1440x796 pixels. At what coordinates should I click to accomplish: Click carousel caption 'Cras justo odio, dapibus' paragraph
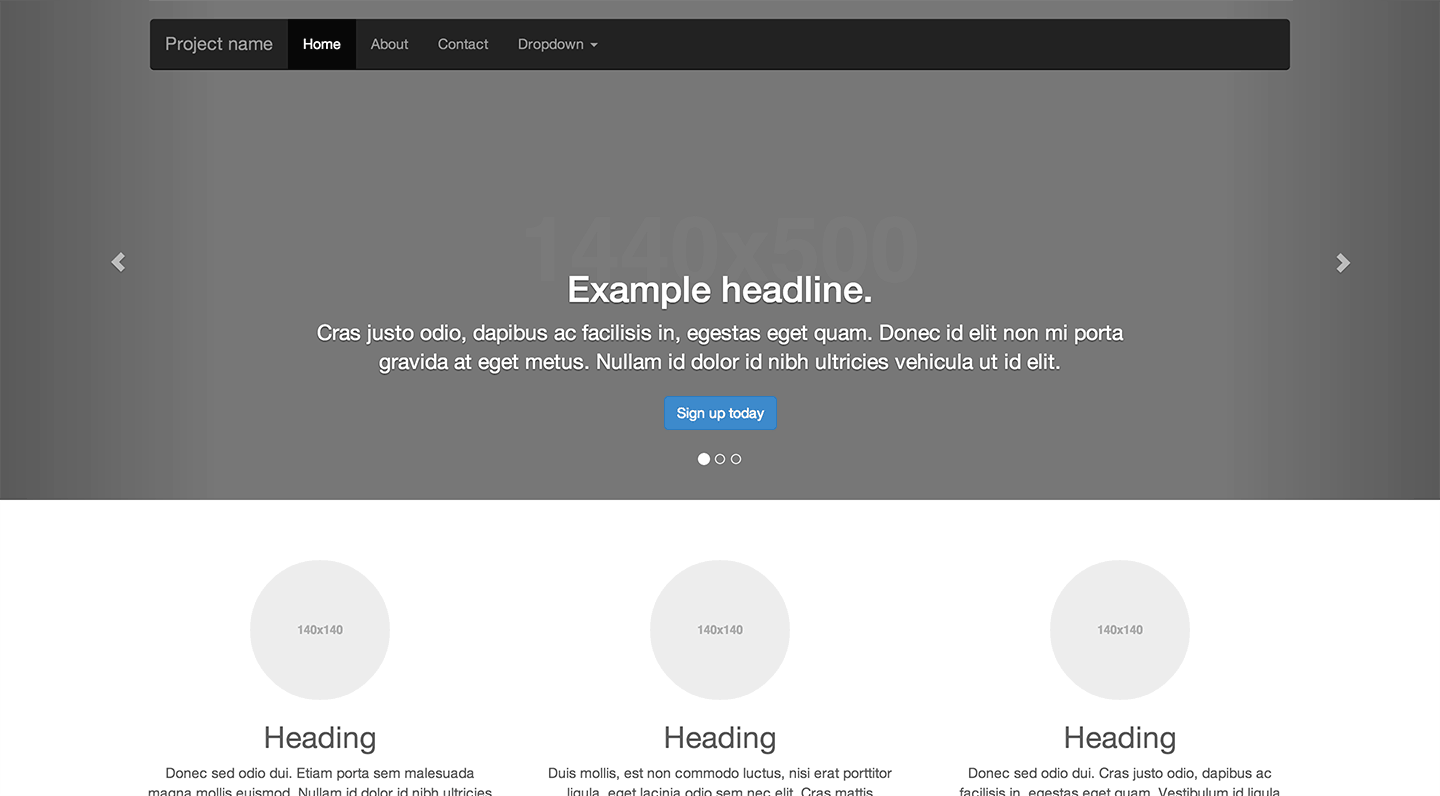pos(720,347)
